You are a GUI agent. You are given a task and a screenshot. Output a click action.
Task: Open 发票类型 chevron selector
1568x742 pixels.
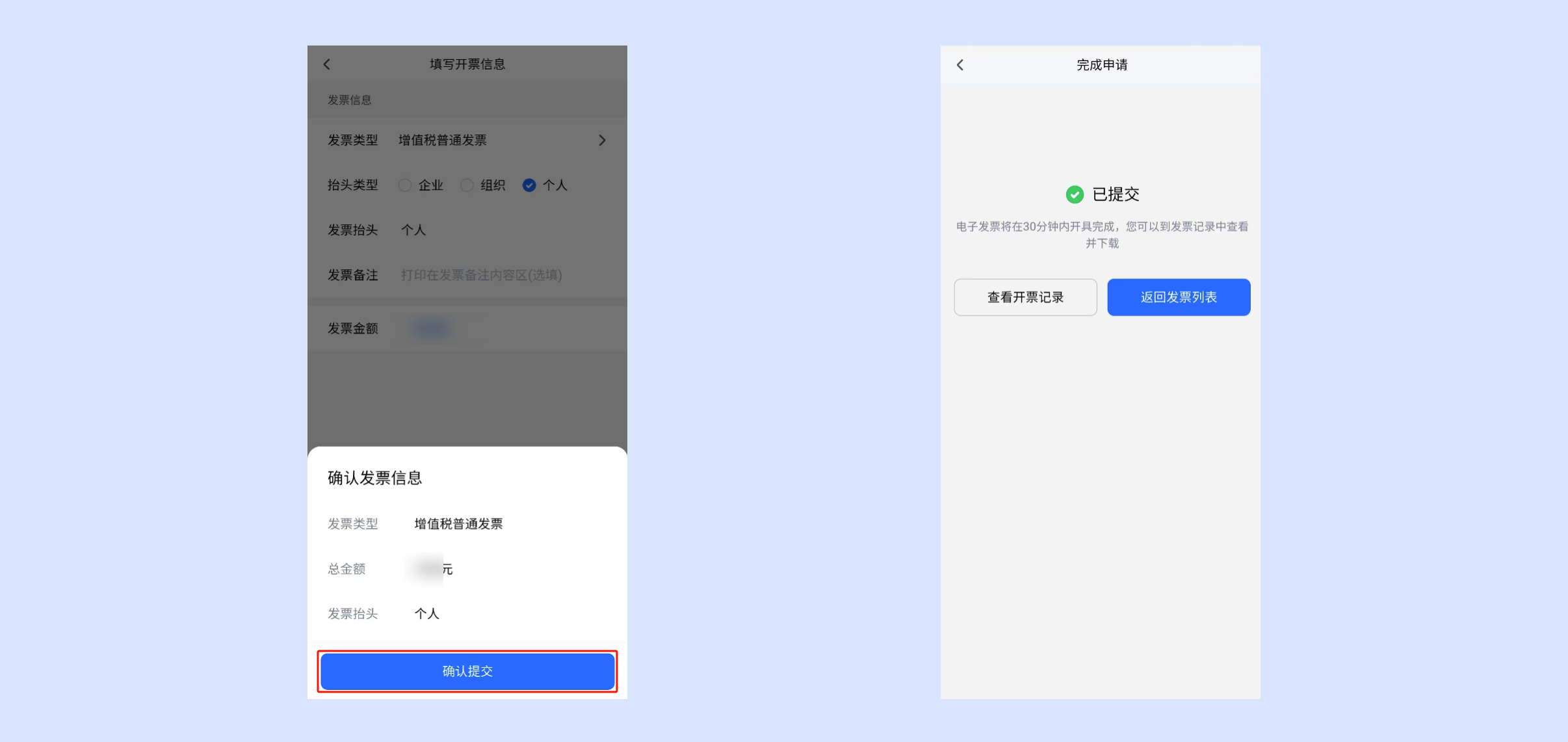tap(602, 140)
